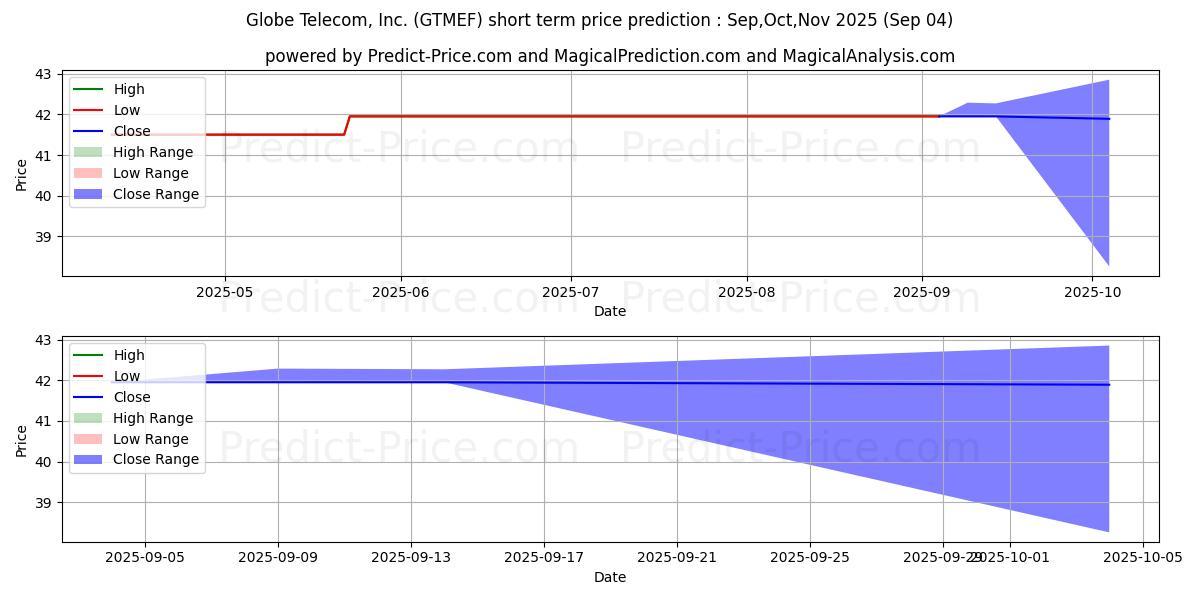
Task: Click the red step-up in price line
Action: [x=347, y=125]
